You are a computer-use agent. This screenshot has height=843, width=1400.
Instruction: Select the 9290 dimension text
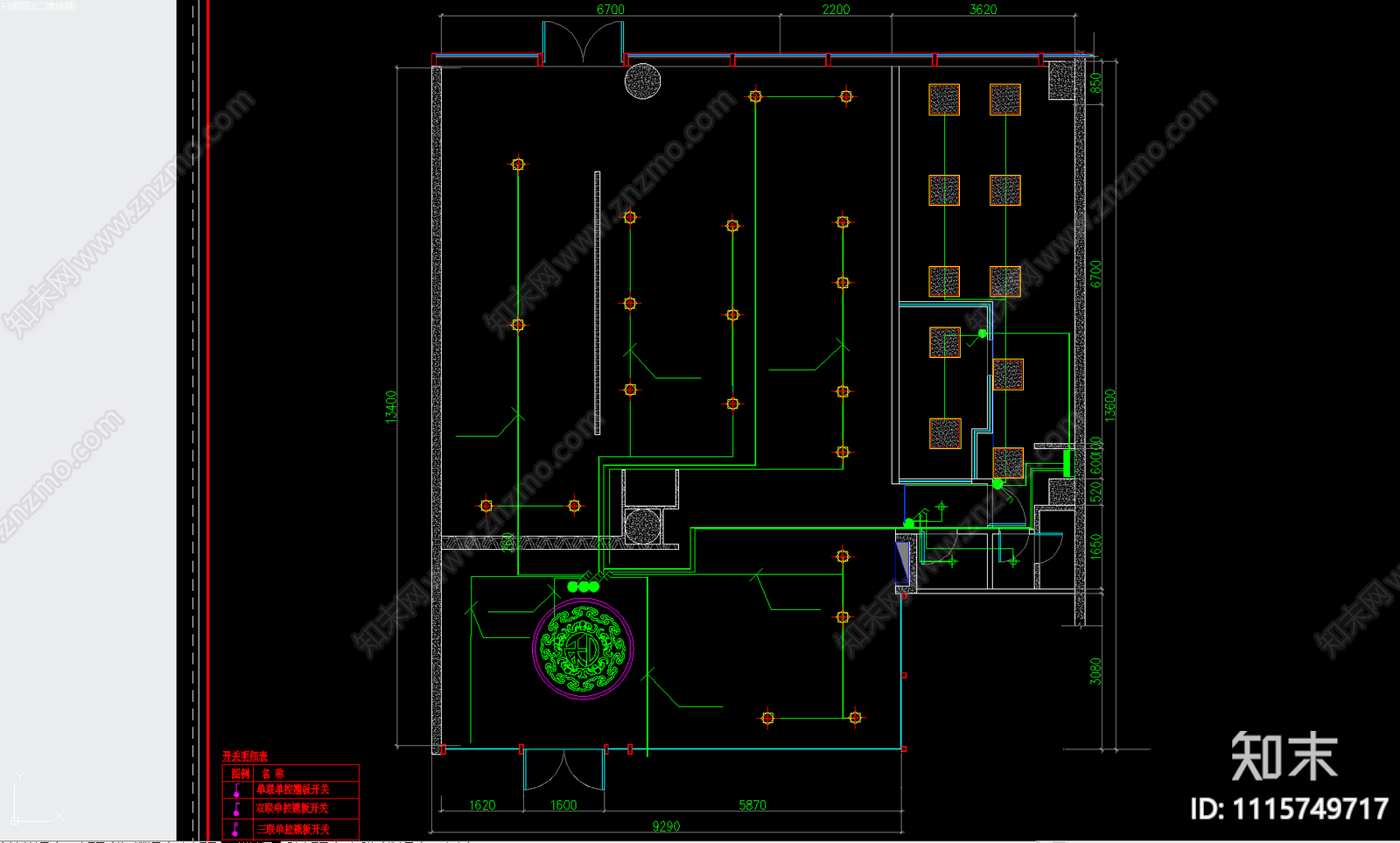(x=666, y=826)
